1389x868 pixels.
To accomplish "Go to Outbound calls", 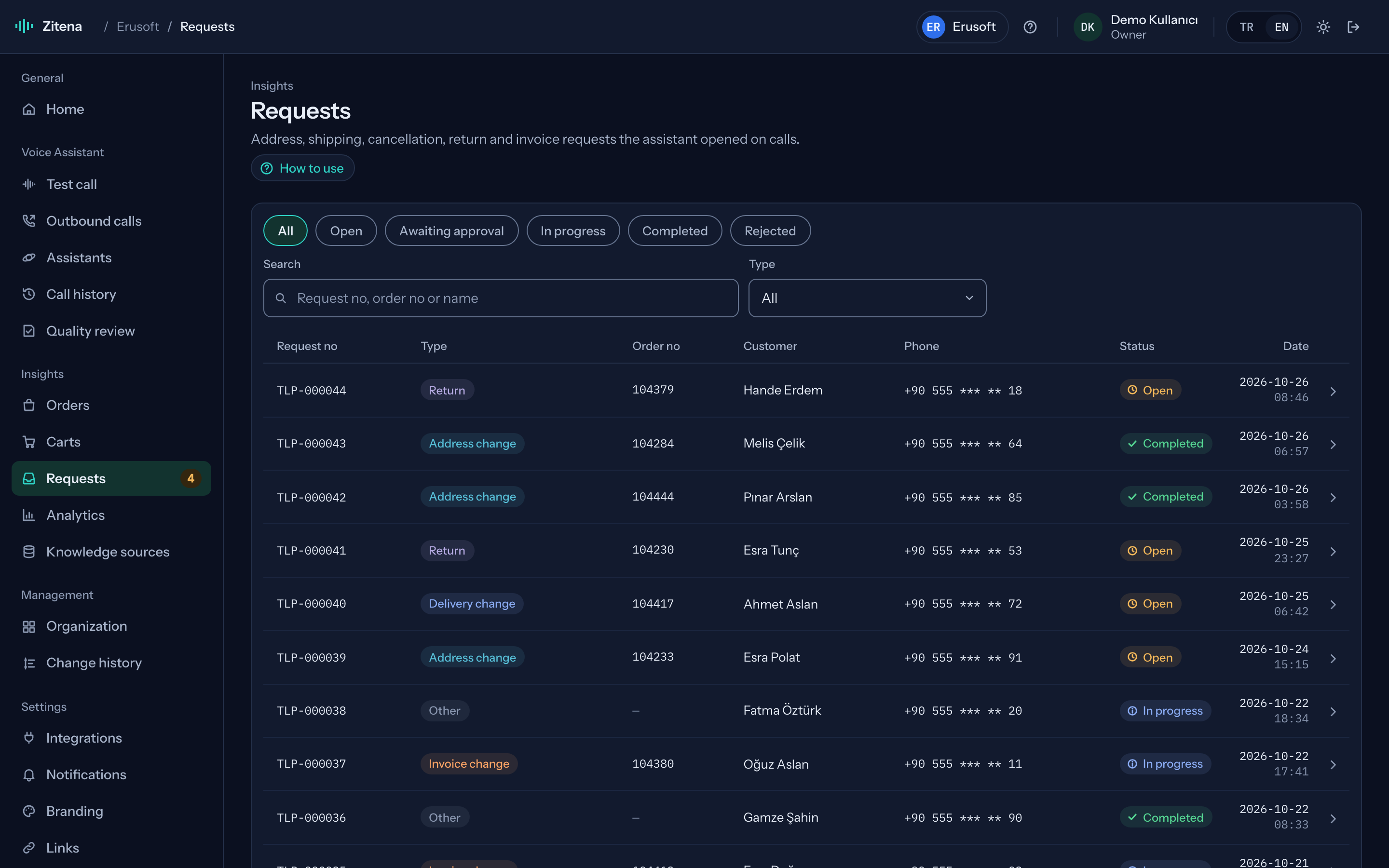I will [x=111, y=221].
